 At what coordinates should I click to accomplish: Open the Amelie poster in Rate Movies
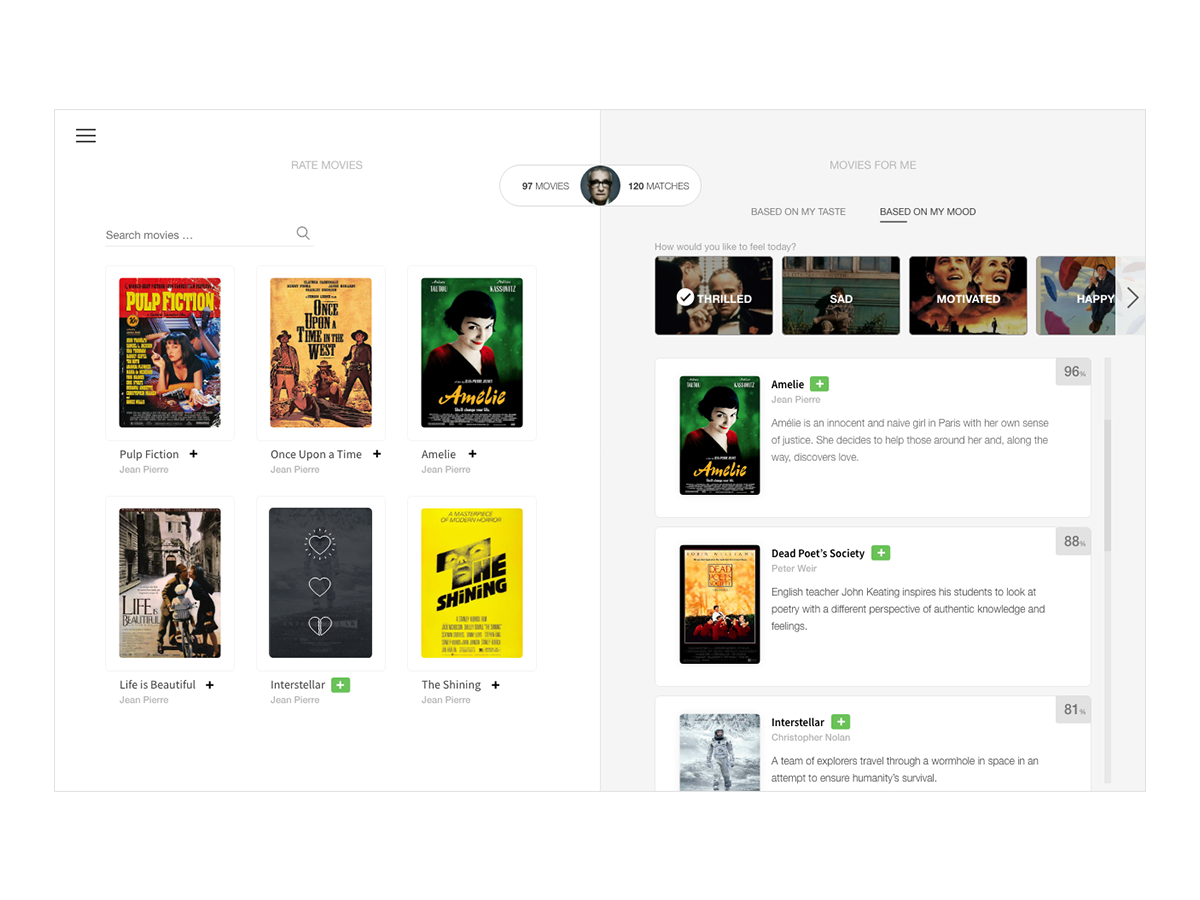[x=472, y=353]
